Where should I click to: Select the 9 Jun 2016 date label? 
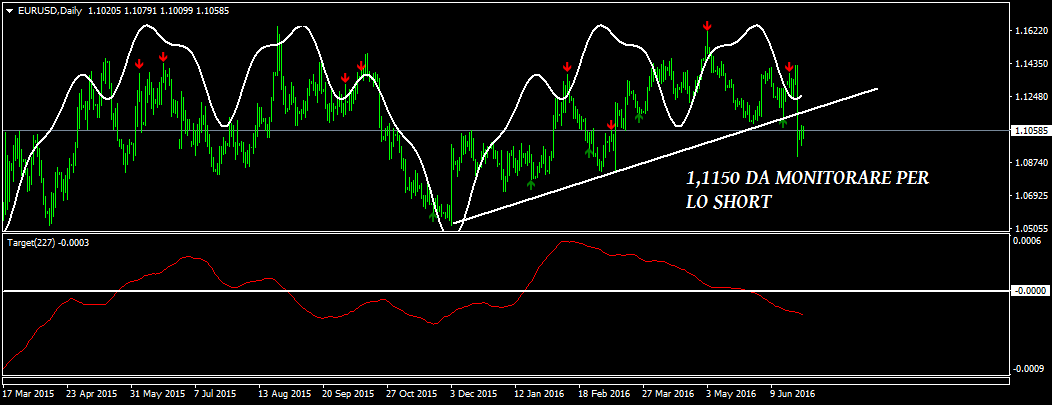click(x=792, y=393)
